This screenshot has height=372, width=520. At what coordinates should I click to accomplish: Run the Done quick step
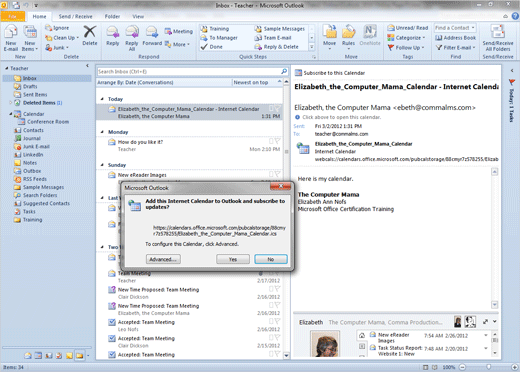211,47
